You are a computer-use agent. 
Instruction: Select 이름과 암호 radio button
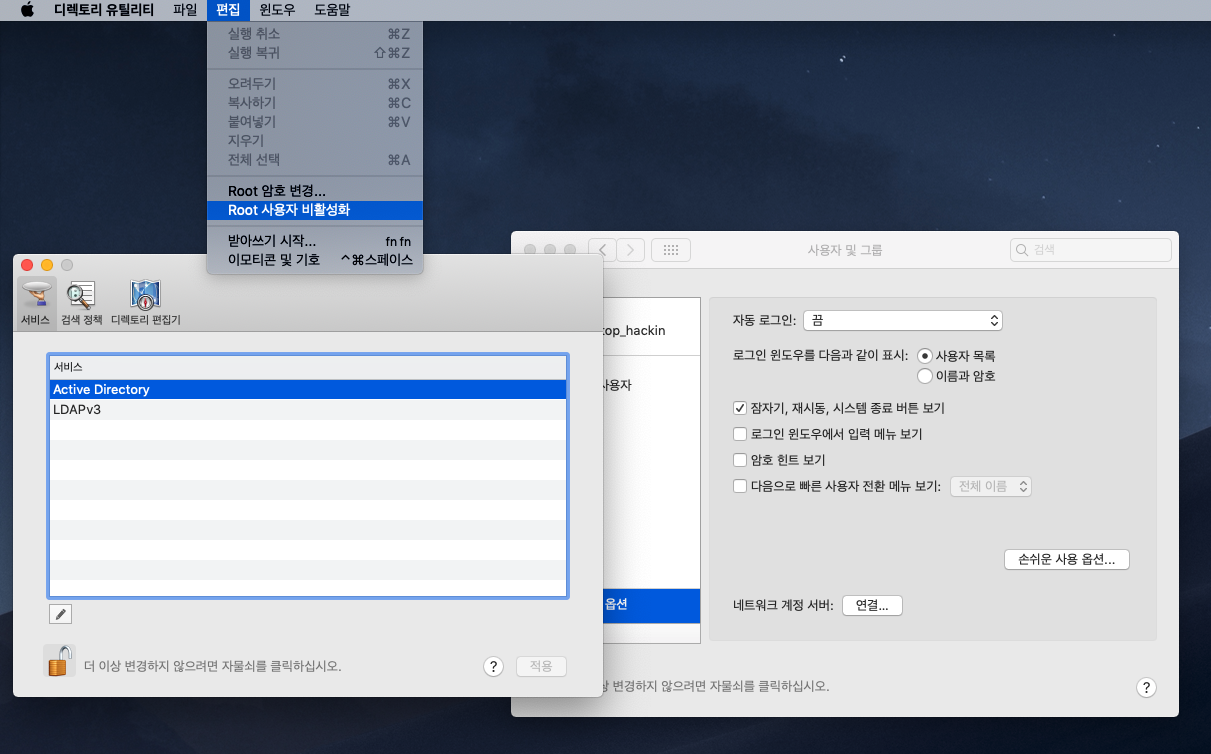click(925, 377)
